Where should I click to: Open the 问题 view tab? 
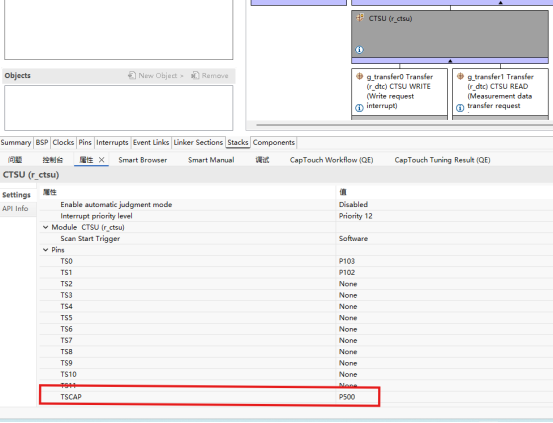[x=15, y=160]
